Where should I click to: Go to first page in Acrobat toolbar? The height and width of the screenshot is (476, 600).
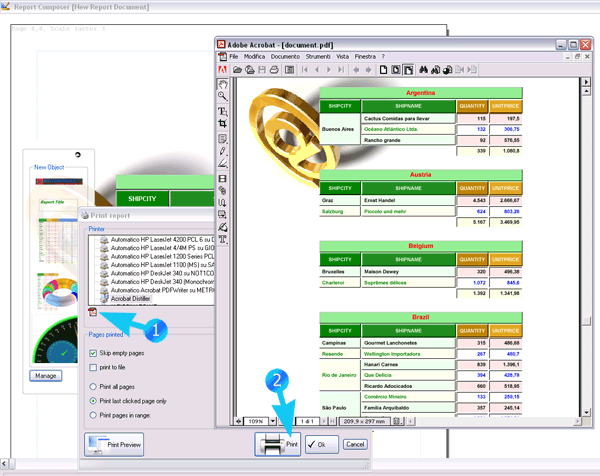tap(305, 70)
